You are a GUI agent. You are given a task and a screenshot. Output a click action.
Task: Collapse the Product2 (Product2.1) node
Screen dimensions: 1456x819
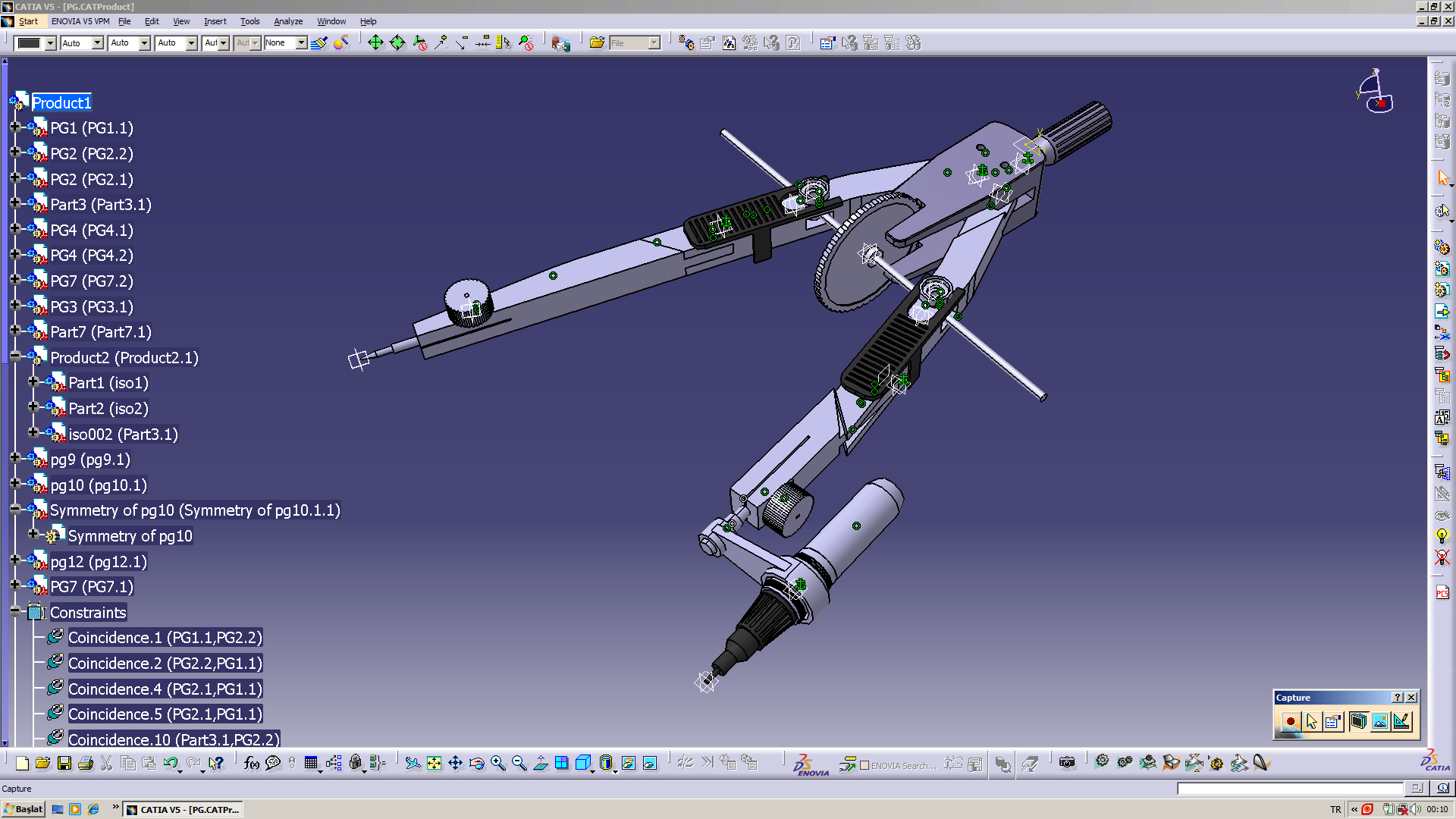(x=14, y=356)
